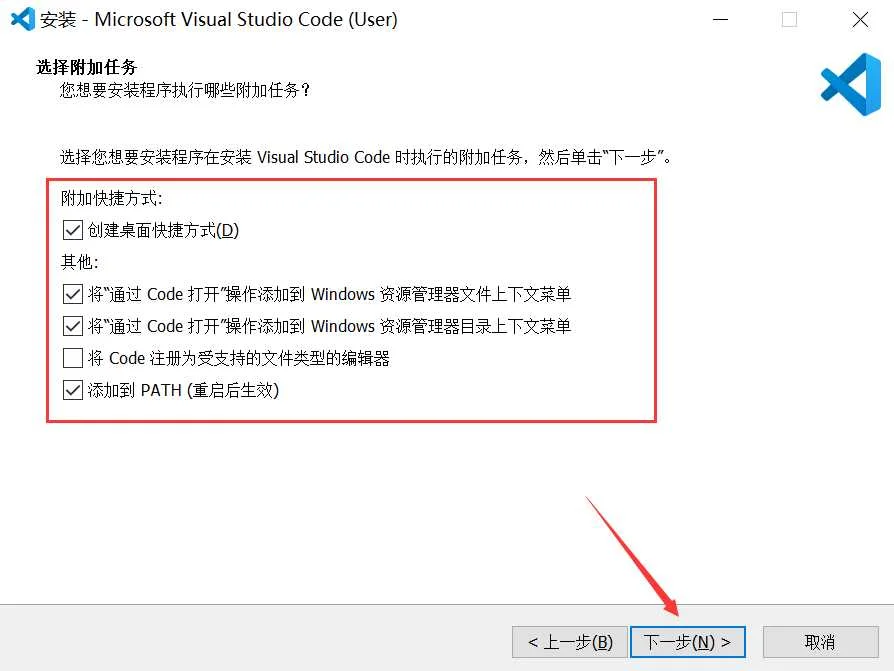Go back with the 上一步(B) button
Viewport: 894px width, 671px height.
[570, 642]
